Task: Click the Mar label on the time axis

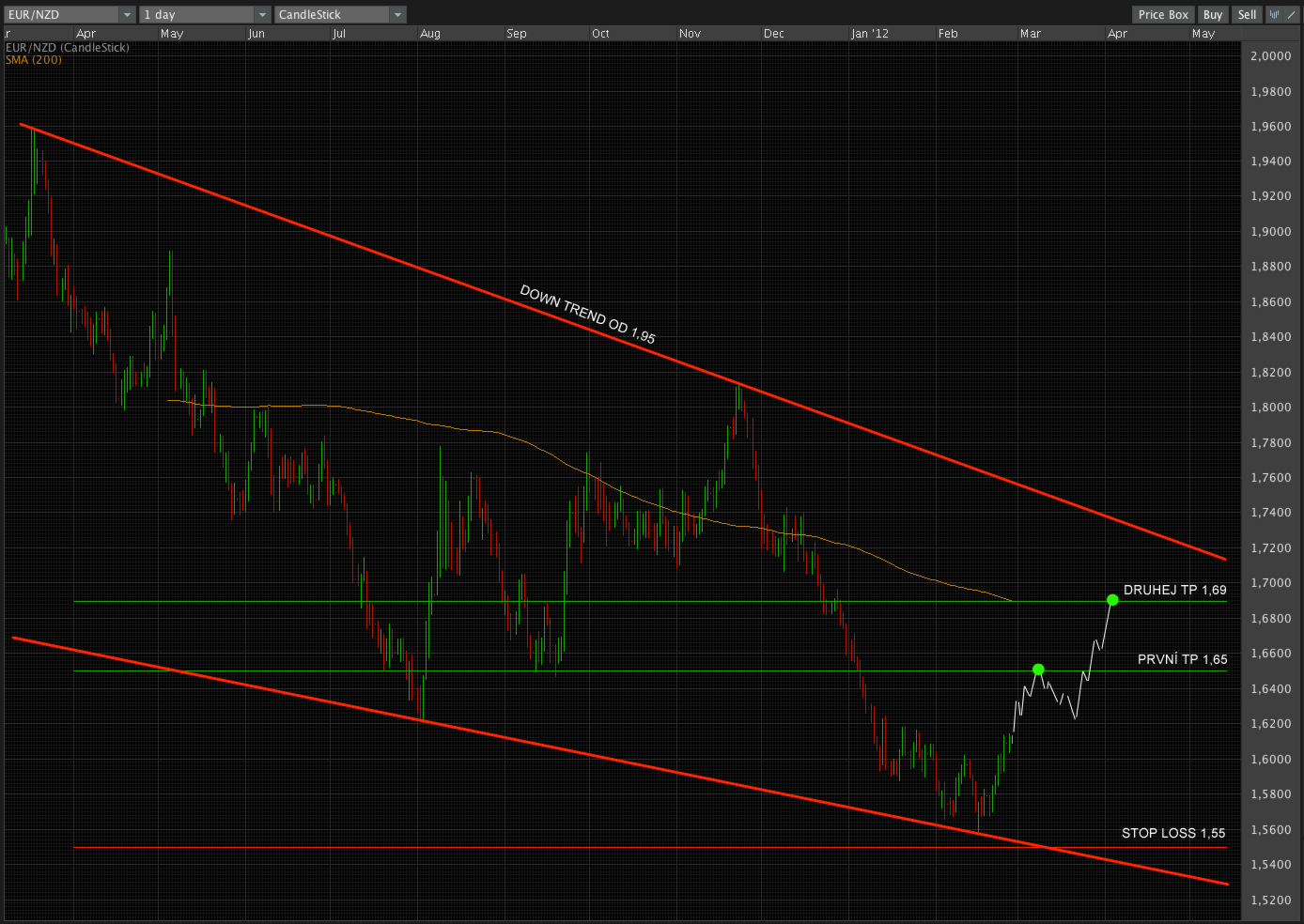Action: [x=1031, y=33]
